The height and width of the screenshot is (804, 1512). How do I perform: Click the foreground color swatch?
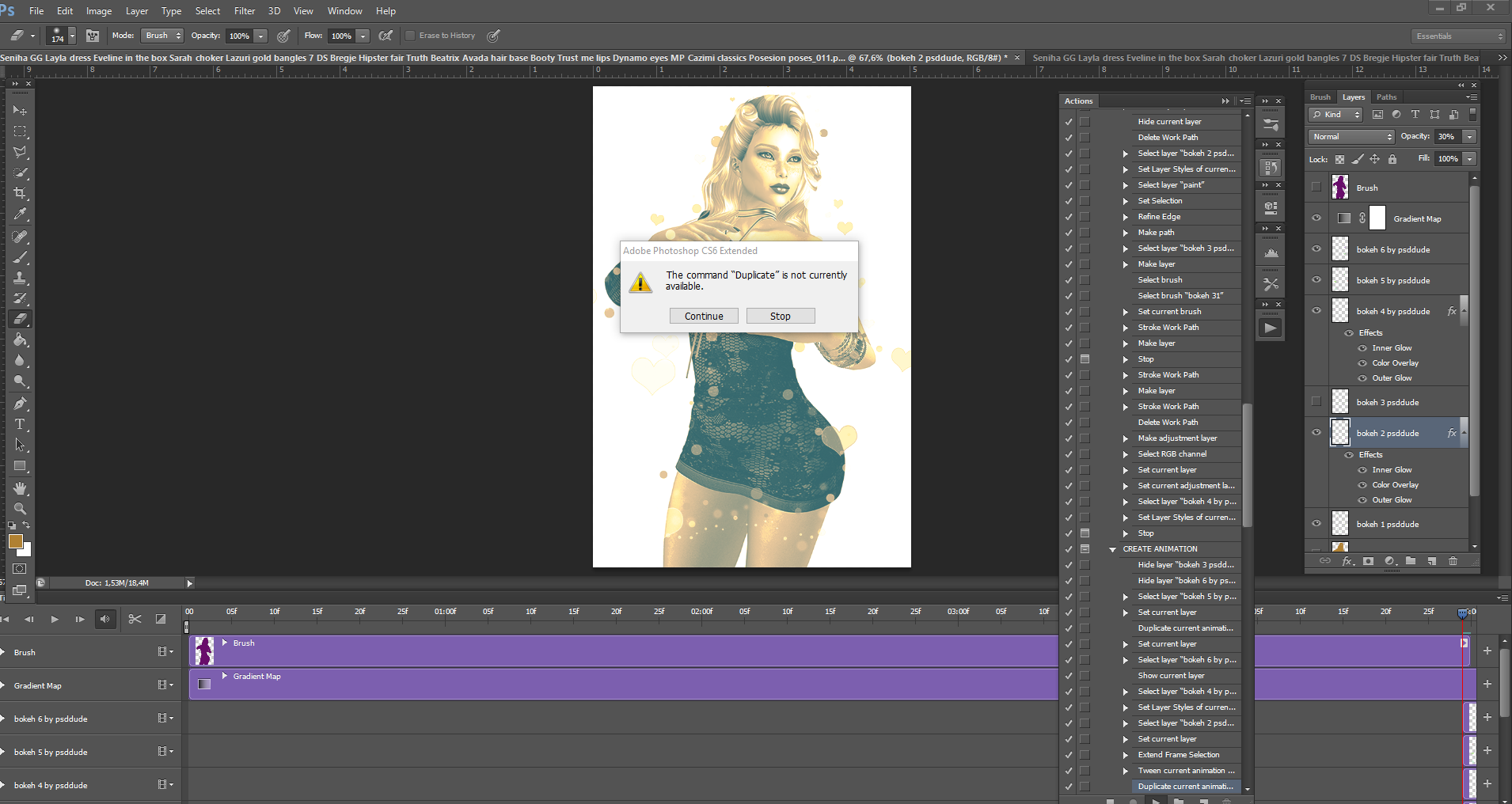(15, 541)
